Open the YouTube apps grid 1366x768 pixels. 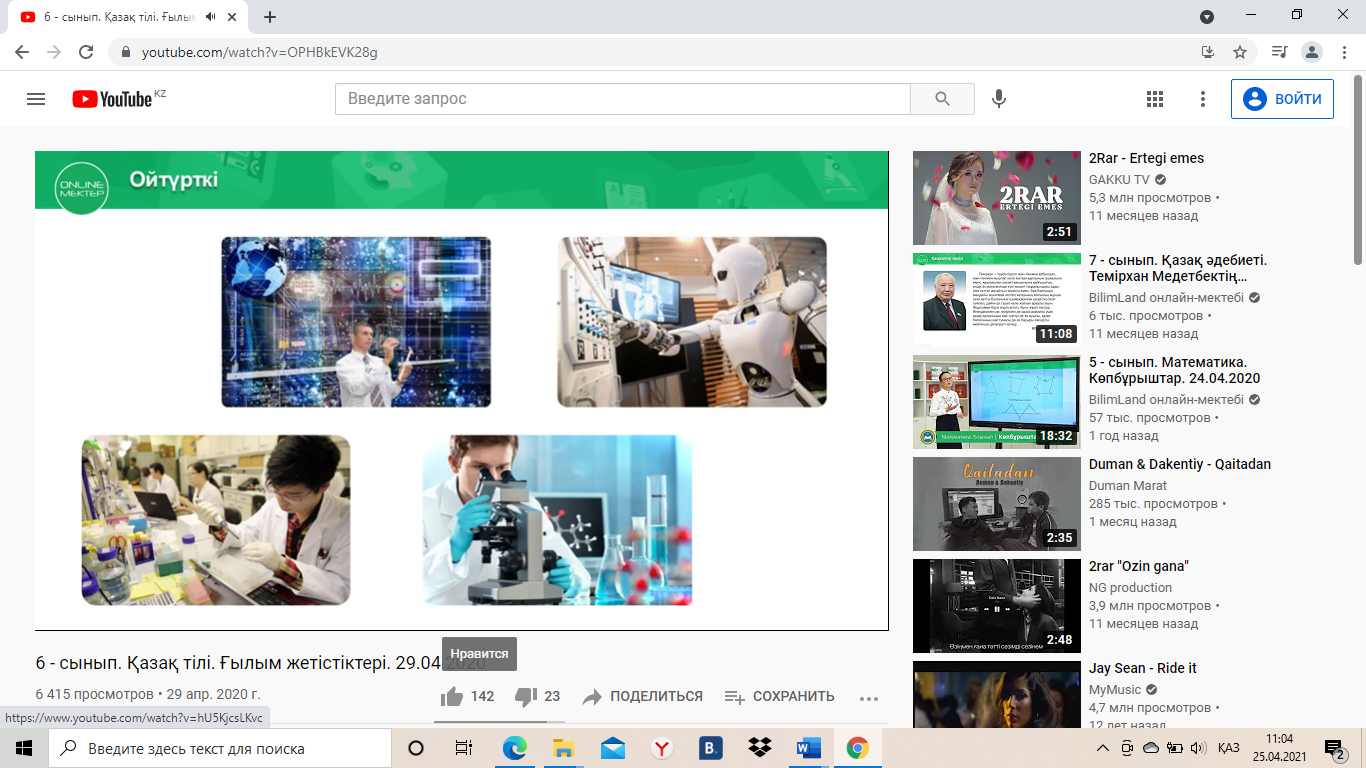coord(1155,99)
